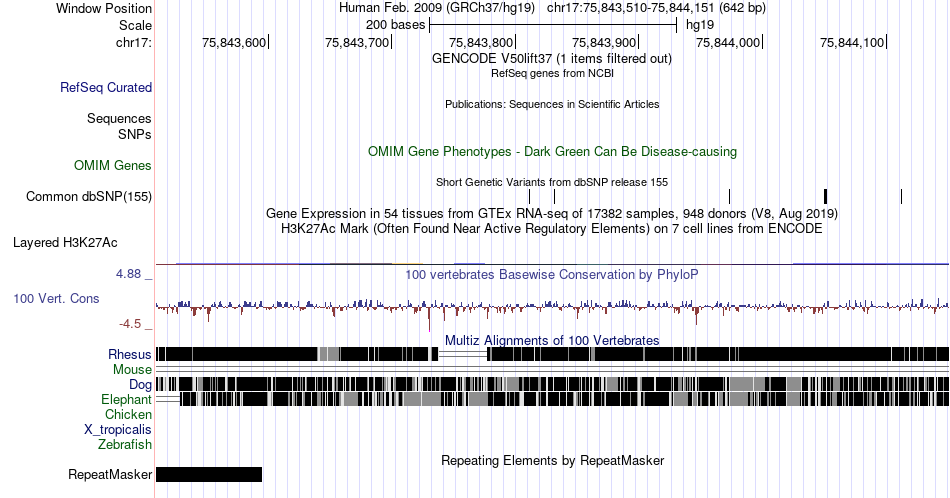Click the Repeating Elements by RepeatMasker title
Viewport: 950px width, 498px height.
click(552, 460)
